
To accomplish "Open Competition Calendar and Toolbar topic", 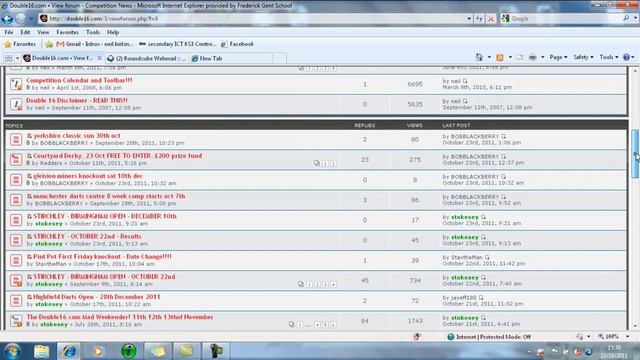I will 79,80.
